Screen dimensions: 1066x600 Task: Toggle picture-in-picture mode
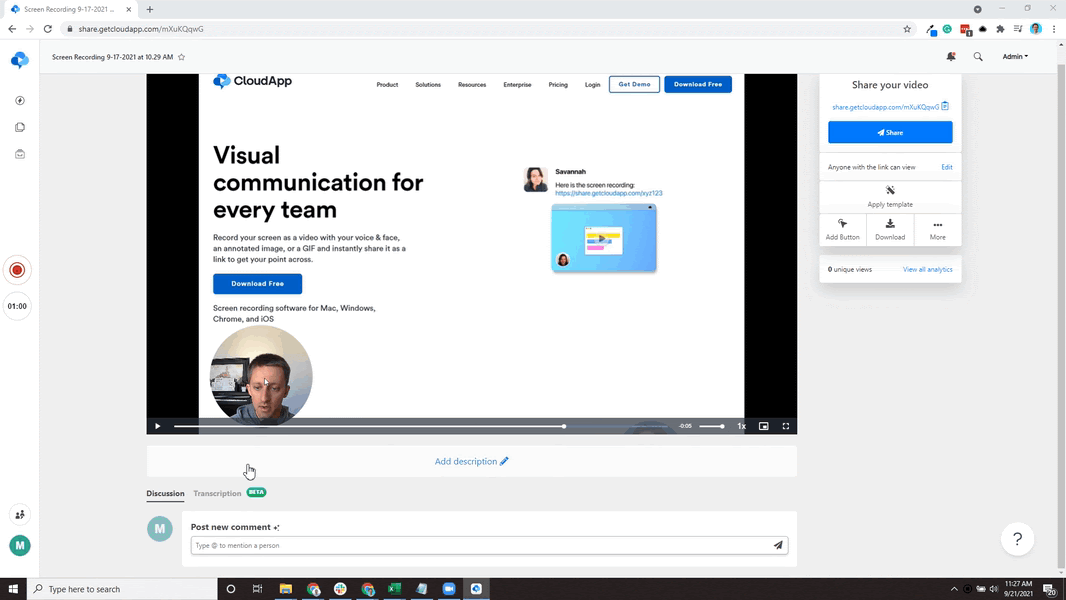[x=763, y=426]
